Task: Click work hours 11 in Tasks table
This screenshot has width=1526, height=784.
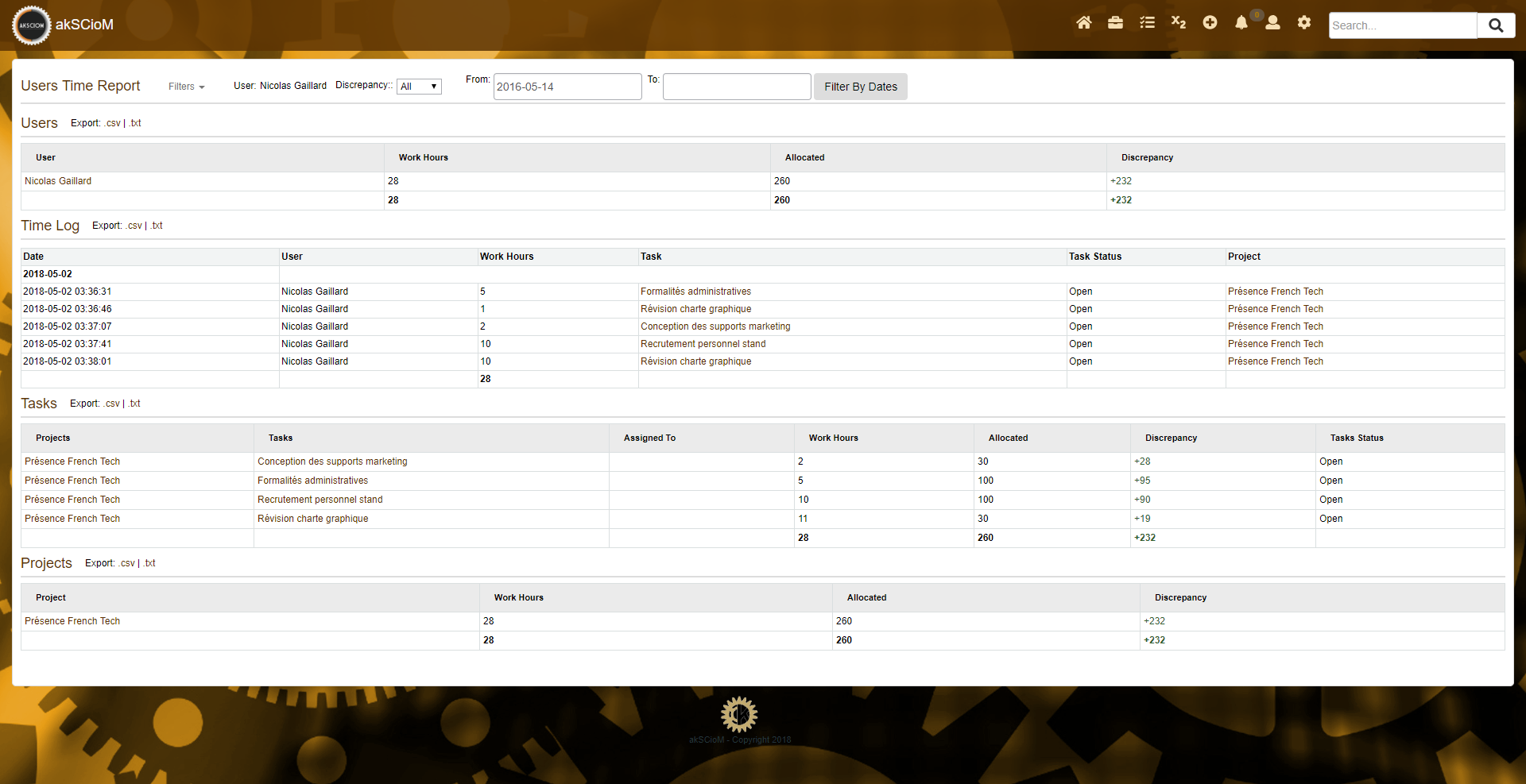Action: click(803, 519)
